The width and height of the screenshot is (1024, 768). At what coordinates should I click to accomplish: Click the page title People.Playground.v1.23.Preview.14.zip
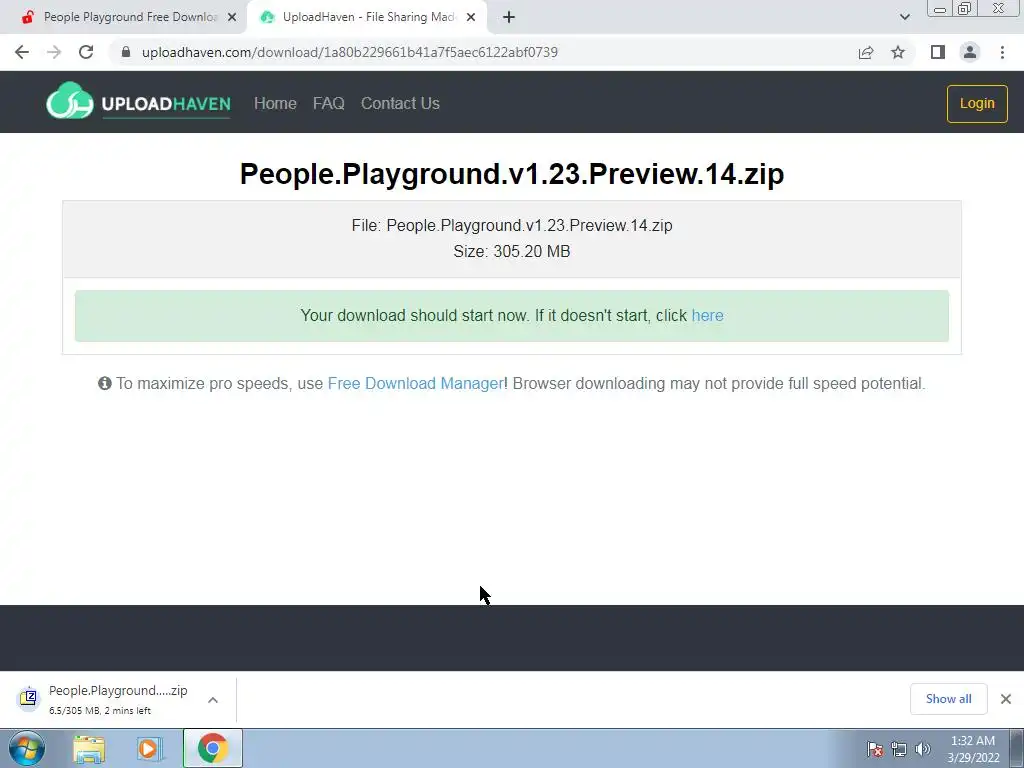coord(512,174)
